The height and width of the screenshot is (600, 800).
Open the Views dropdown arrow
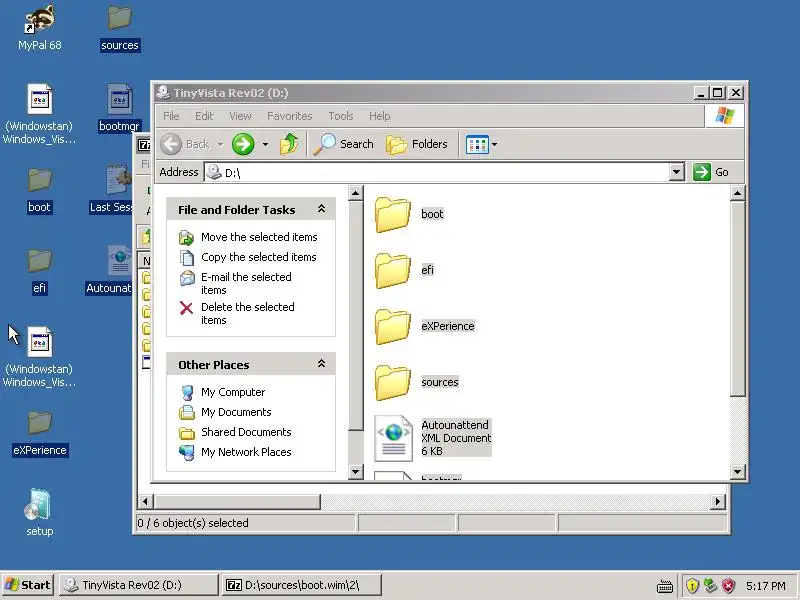(x=494, y=144)
